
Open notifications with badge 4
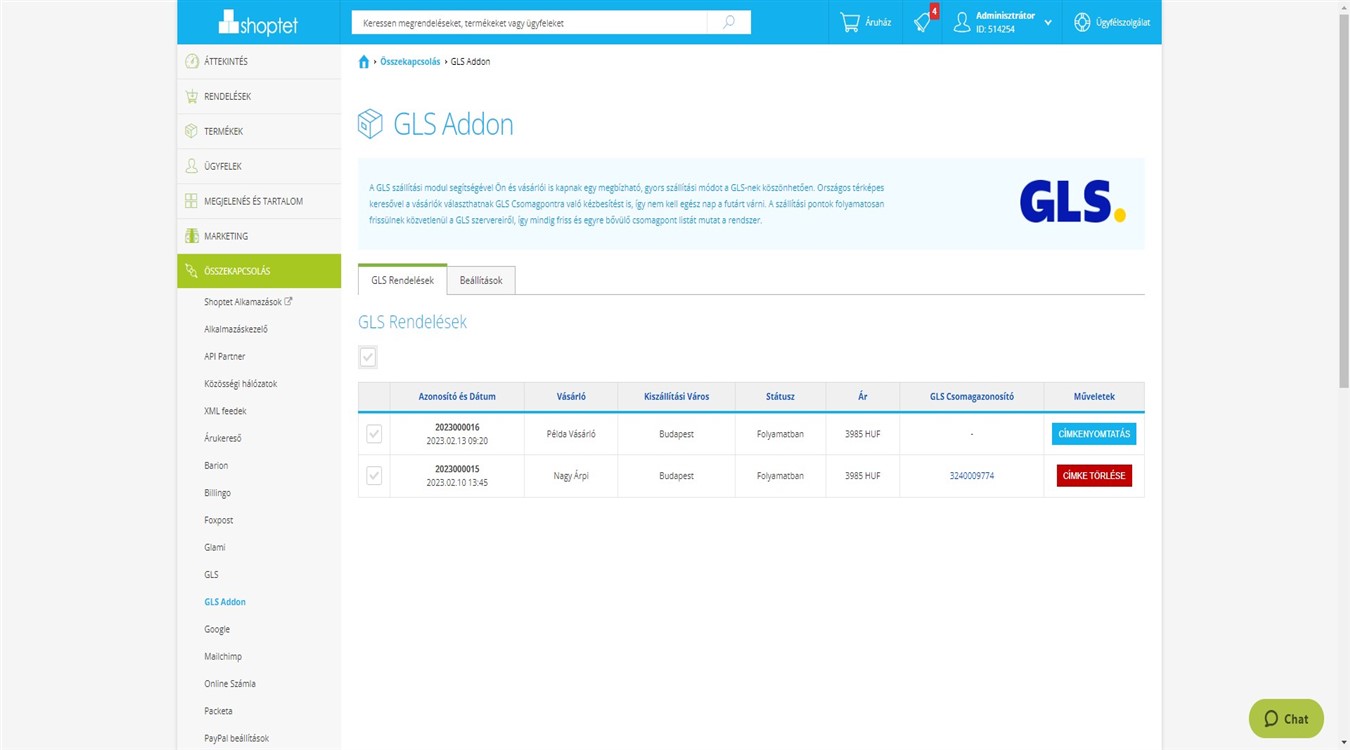922,22
